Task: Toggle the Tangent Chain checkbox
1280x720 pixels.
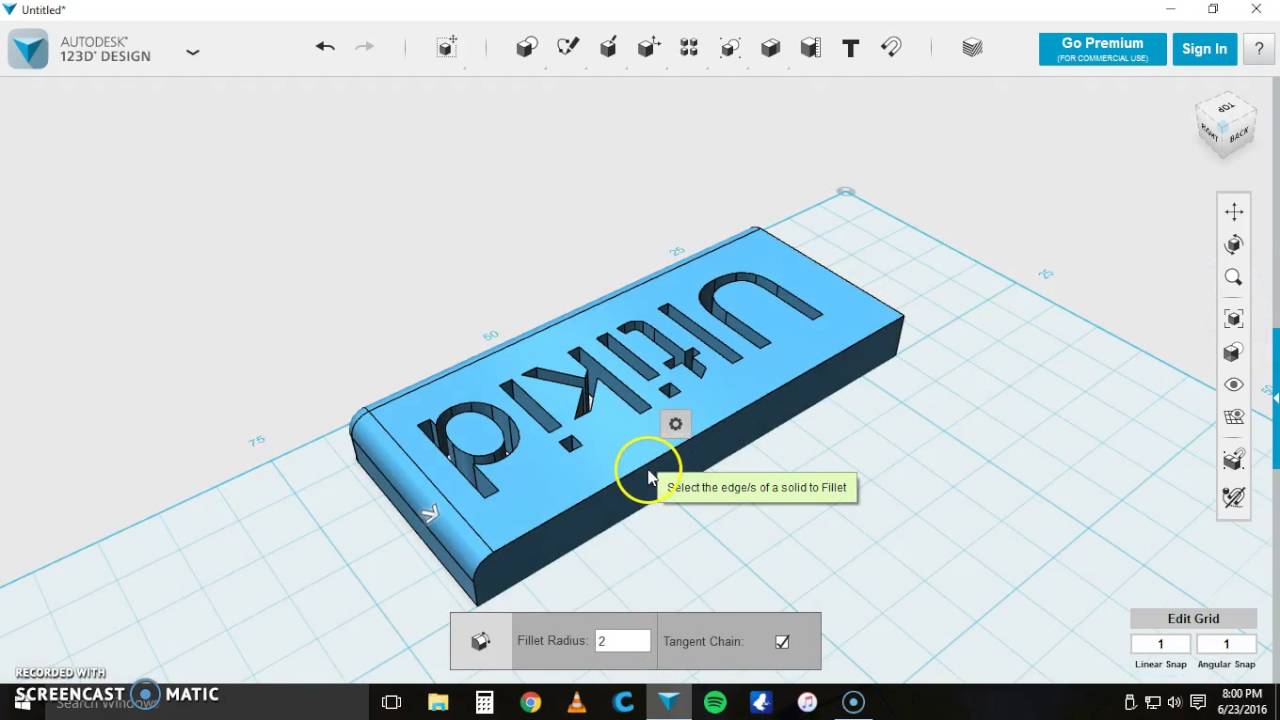Action: 782,642
